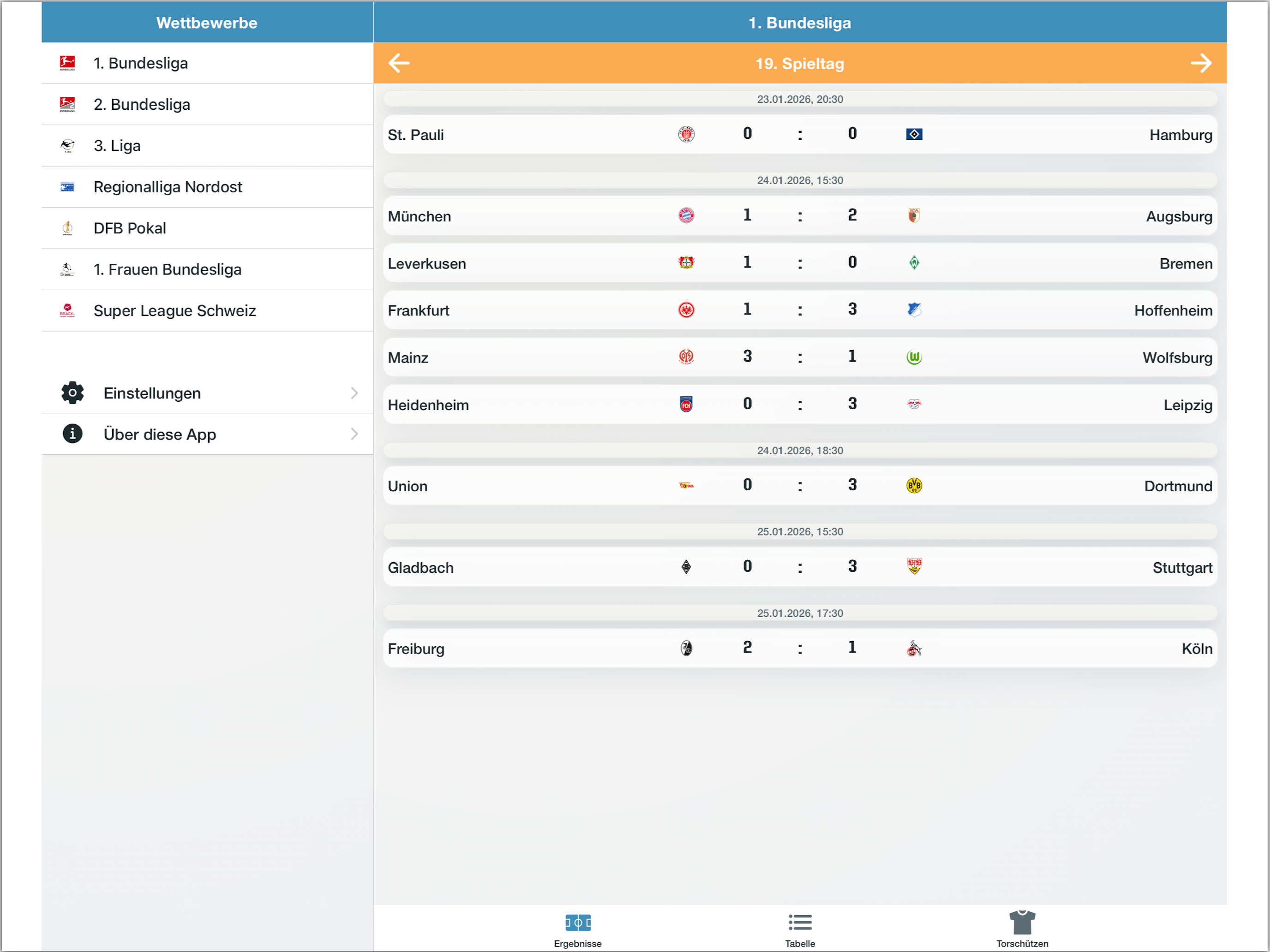Click the St. Pauli club crest
This screenshot has height=952, width=1270.
686,134
